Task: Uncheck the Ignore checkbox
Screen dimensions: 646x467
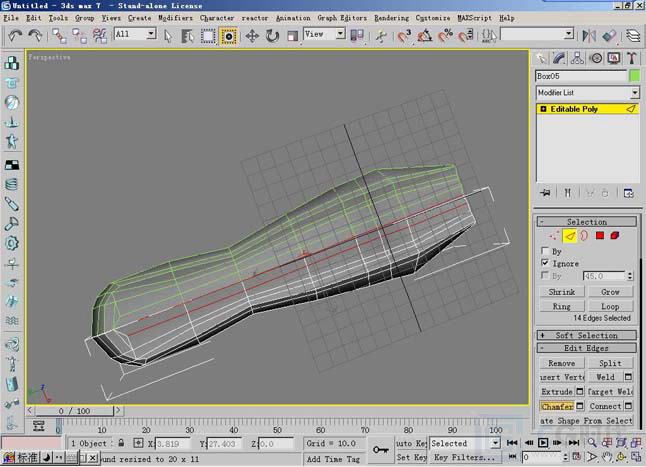Action: (545, 262)
